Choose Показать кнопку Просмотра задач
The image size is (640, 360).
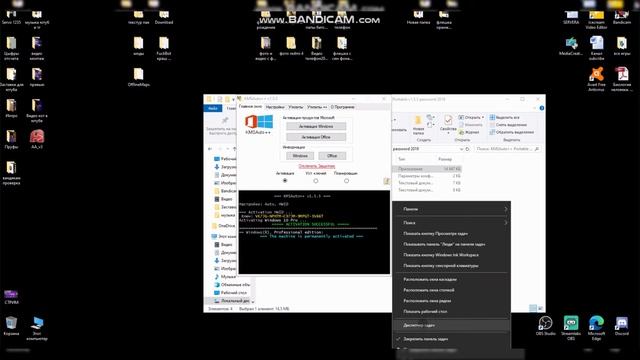451,233
